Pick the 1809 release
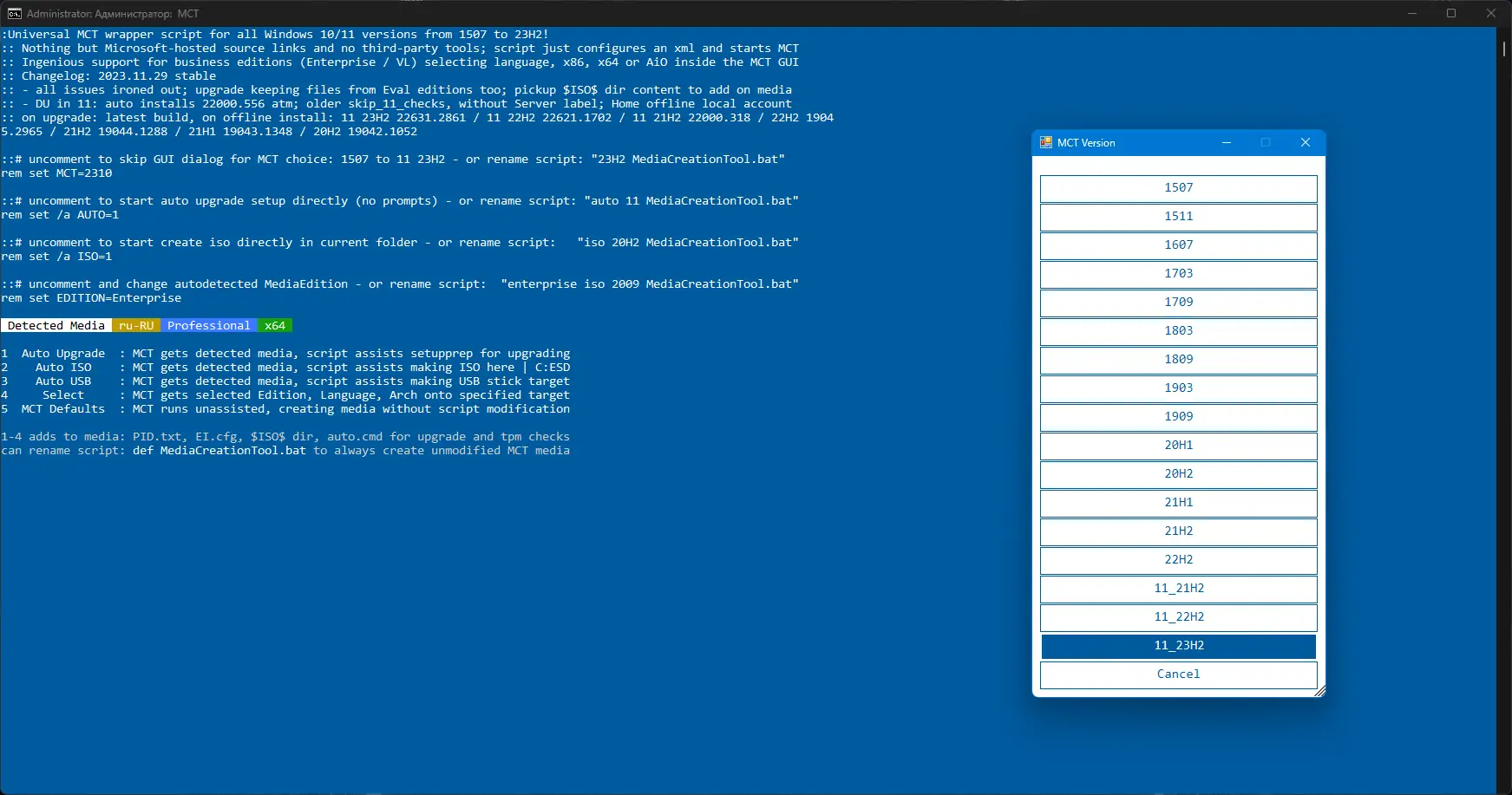The image size is (1512, 795). tap(1179, 360)
